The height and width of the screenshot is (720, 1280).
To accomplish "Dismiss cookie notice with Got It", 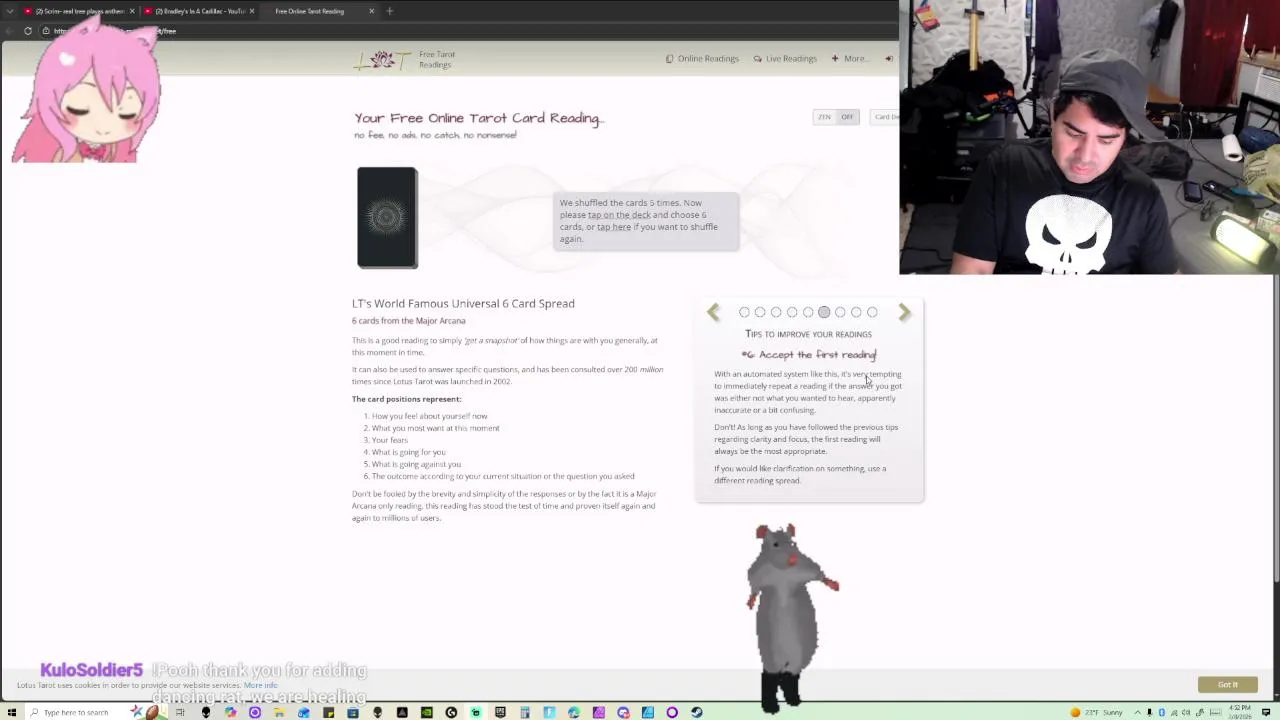I will pyautogui.click(x=1227, y=685).
